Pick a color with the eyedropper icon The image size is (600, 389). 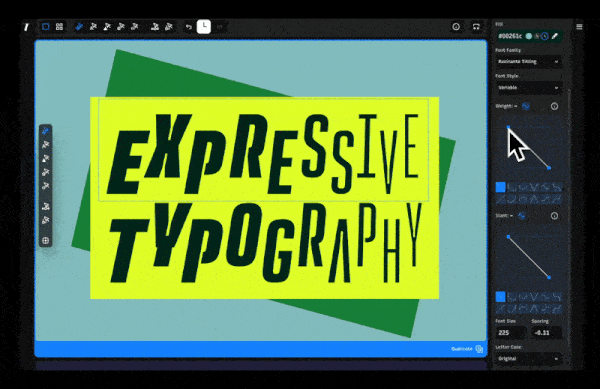click(x=555, y=36)
